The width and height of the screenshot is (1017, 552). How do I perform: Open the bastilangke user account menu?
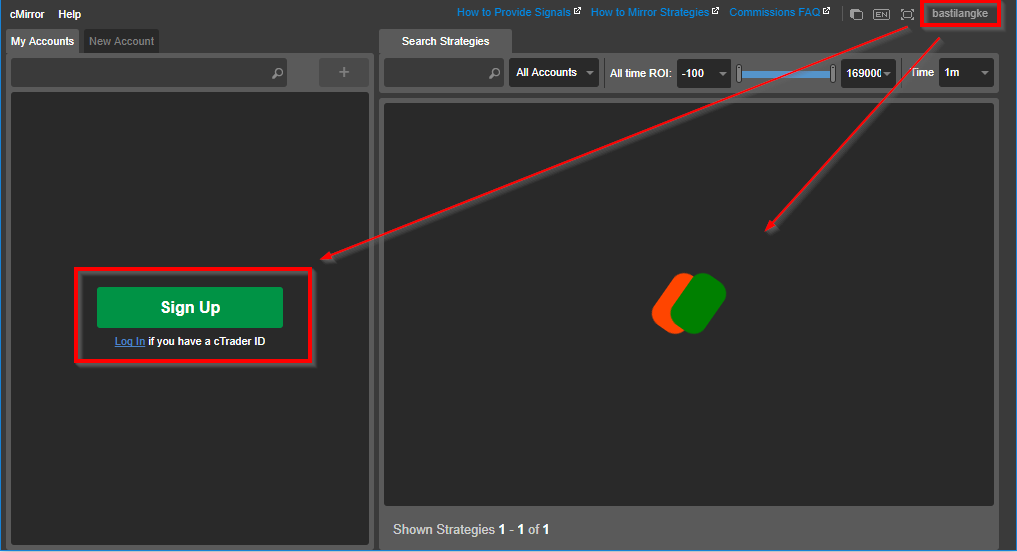click(x=960, y=14)
